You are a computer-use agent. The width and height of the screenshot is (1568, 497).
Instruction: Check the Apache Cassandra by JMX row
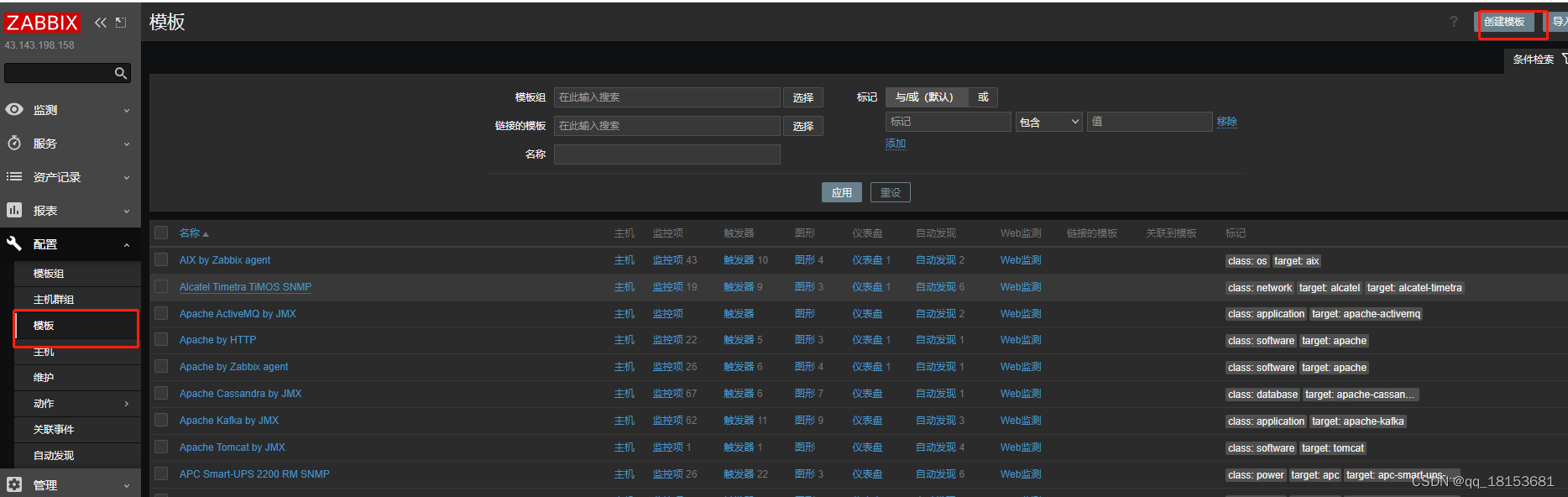pos(161,393)
